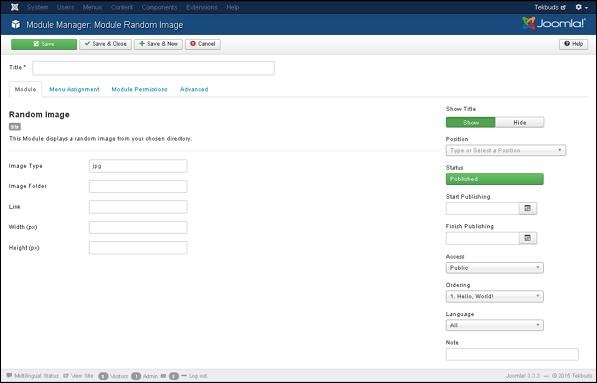Switch to the Menu Assignment tab
This screenshot has height=383, width=597.
coord(74,89)
